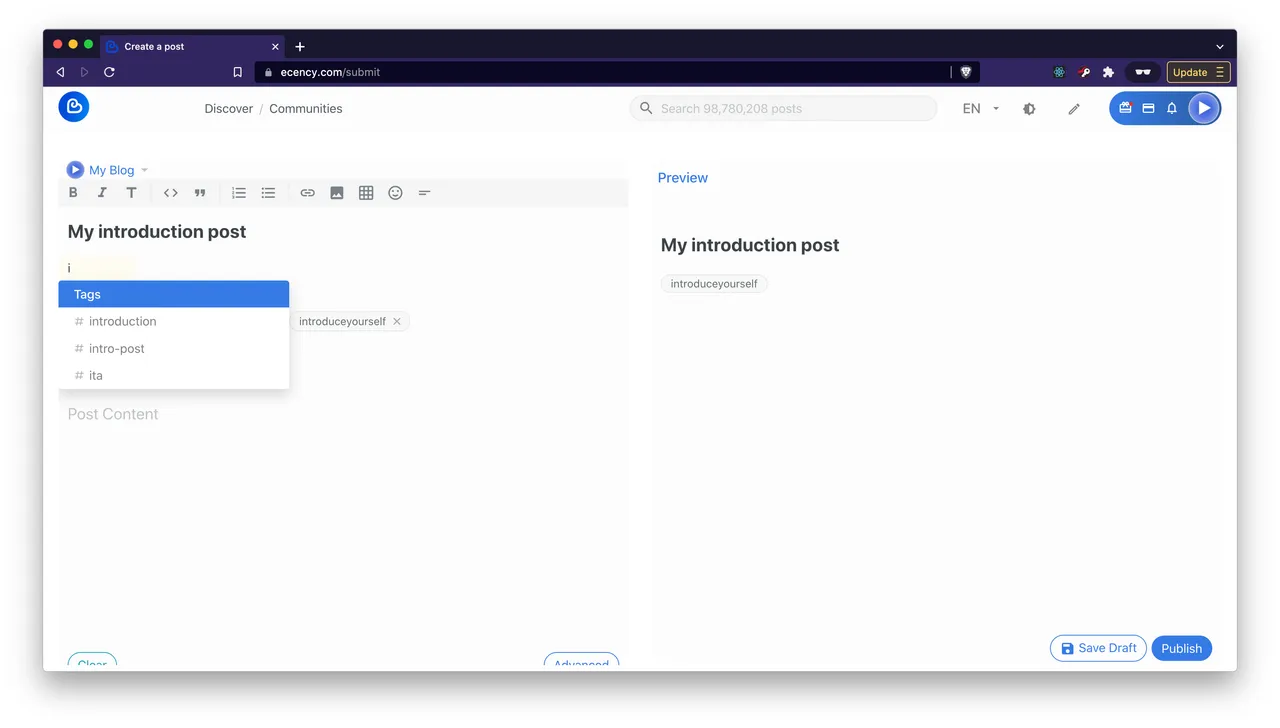Screen dimensions: 1280x728
Task: Bookmark this page icon
Action: point(237,72)
